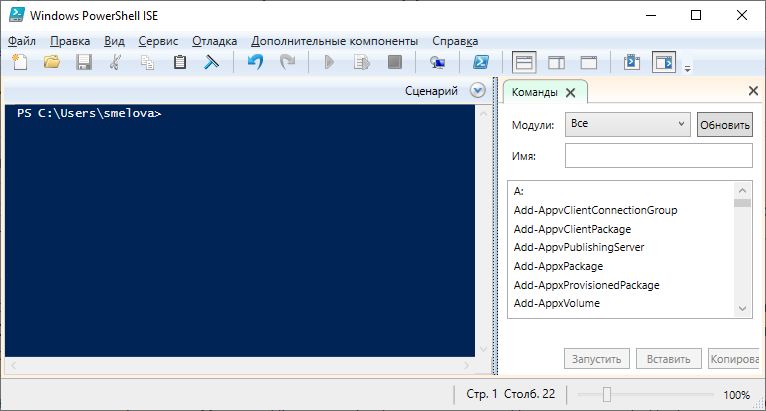The width and height of the screenshot is (766, 411).
Task: Open the Отладка menu
Action: point(214,41)
